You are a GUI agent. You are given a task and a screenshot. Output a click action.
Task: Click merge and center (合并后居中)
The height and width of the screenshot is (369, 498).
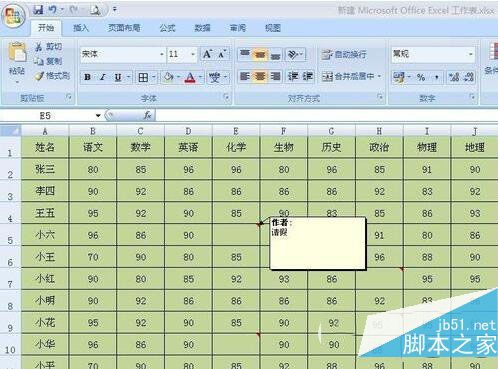[x=348, y=77]
